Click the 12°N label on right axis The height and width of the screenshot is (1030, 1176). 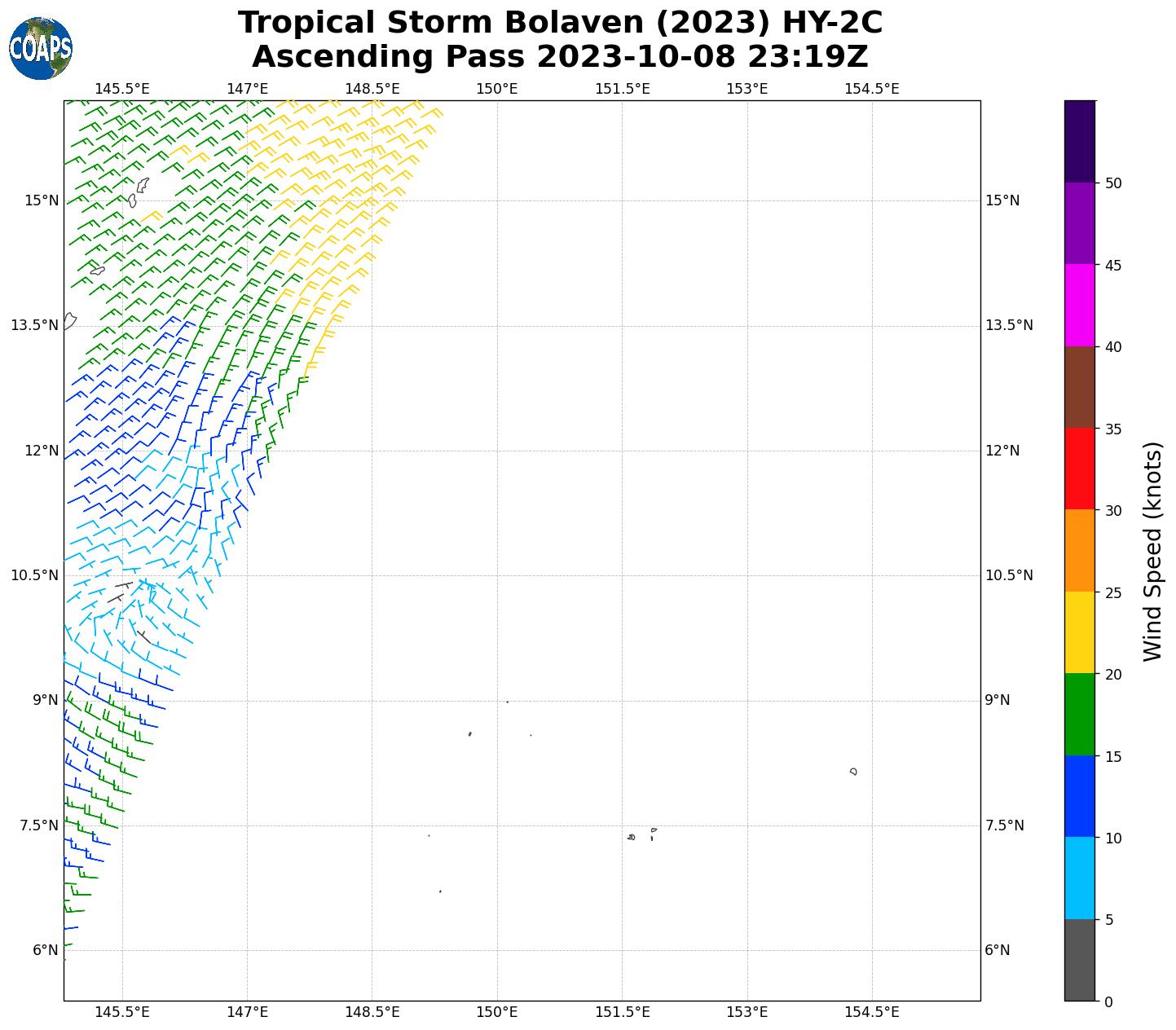pyautogui.click(x=1002, y=451)
